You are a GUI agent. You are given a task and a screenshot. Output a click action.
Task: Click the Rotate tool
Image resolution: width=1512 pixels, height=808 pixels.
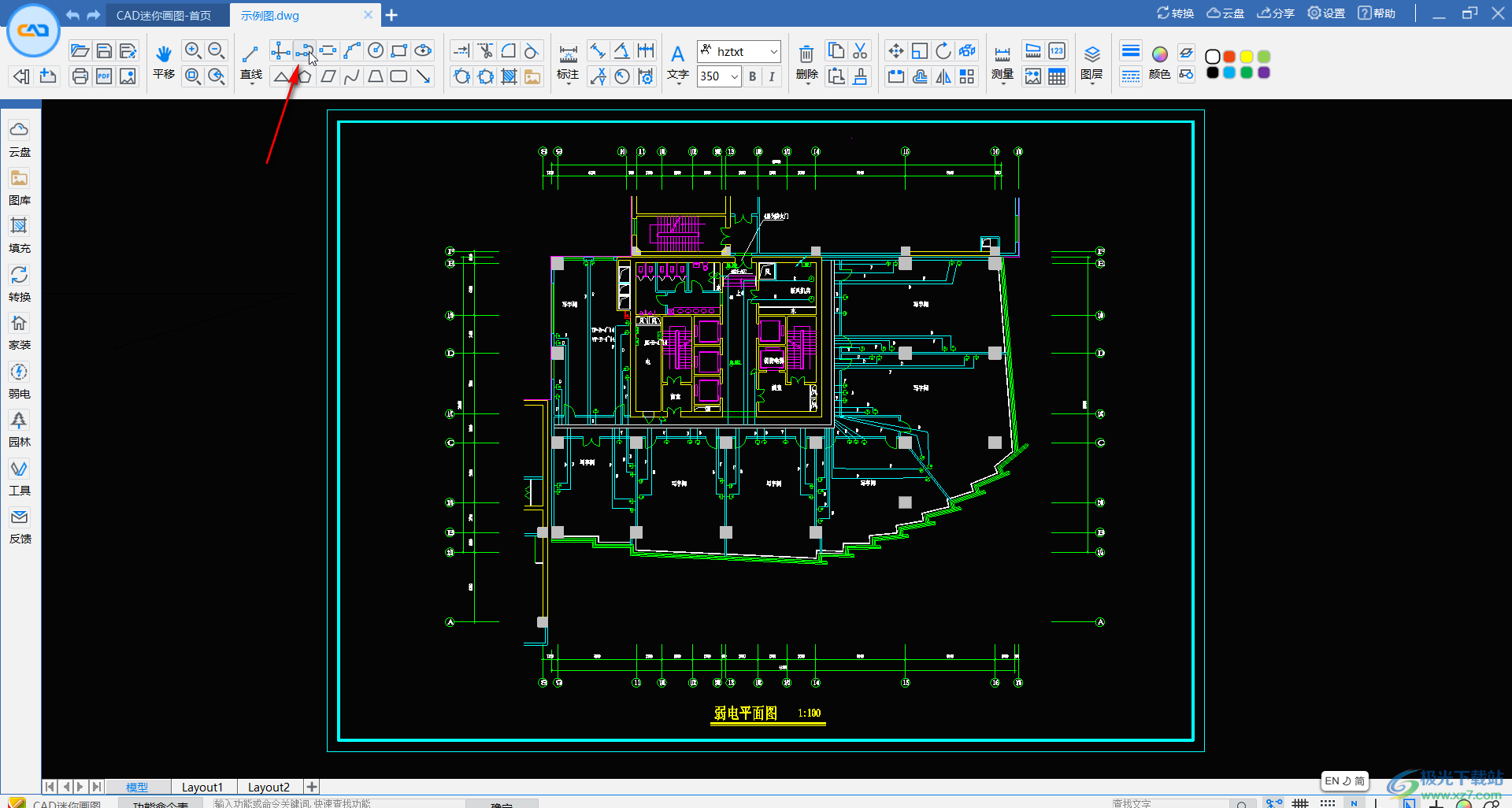[943, 51]
